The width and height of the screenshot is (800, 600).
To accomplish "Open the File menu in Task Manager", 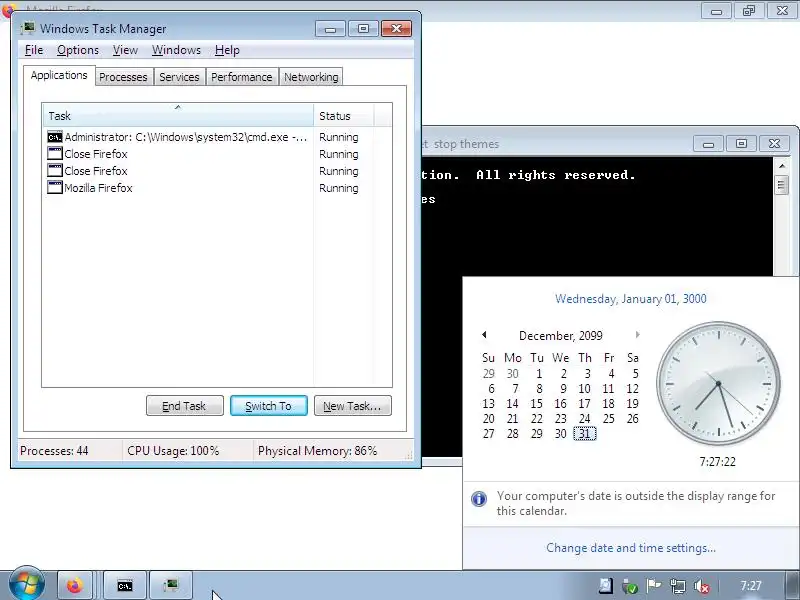I will (x=34, y=50).
